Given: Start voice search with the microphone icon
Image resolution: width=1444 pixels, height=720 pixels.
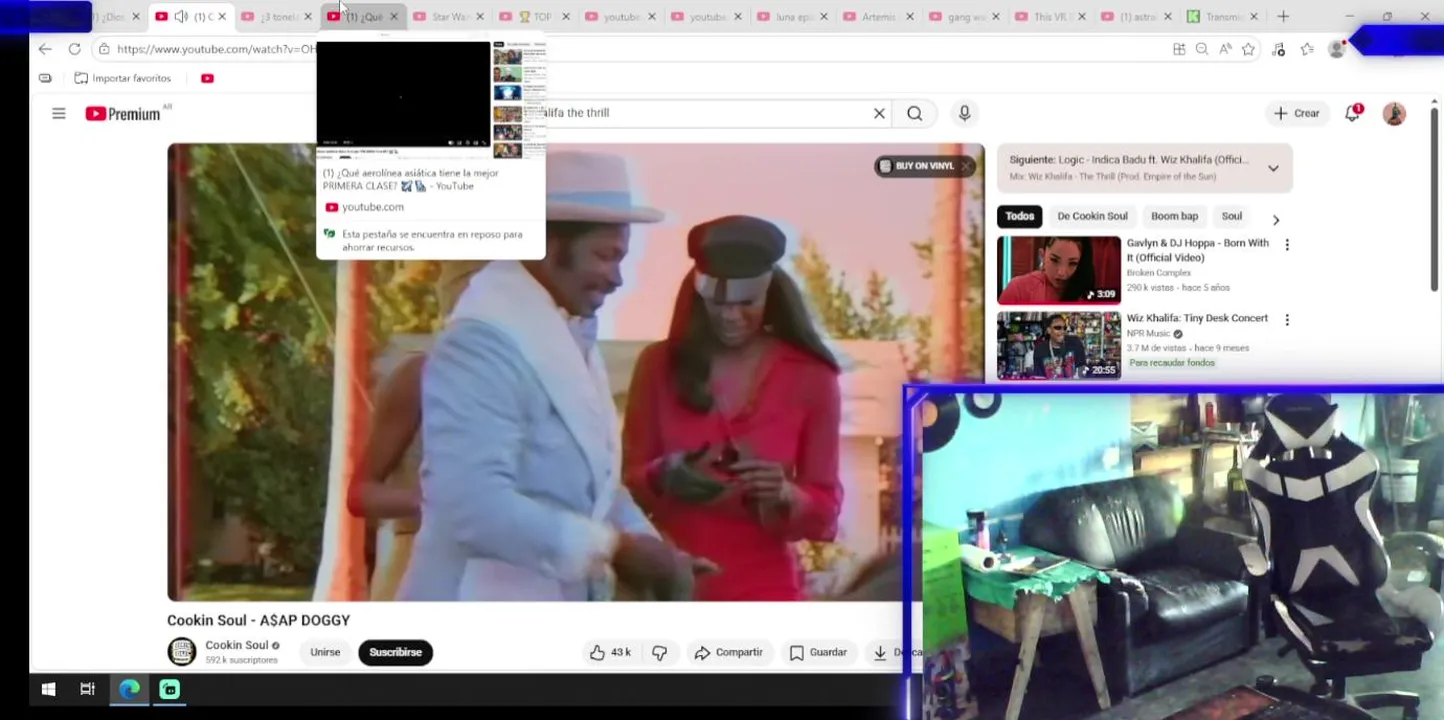Looking at the screenshot, I should [964, 114].
